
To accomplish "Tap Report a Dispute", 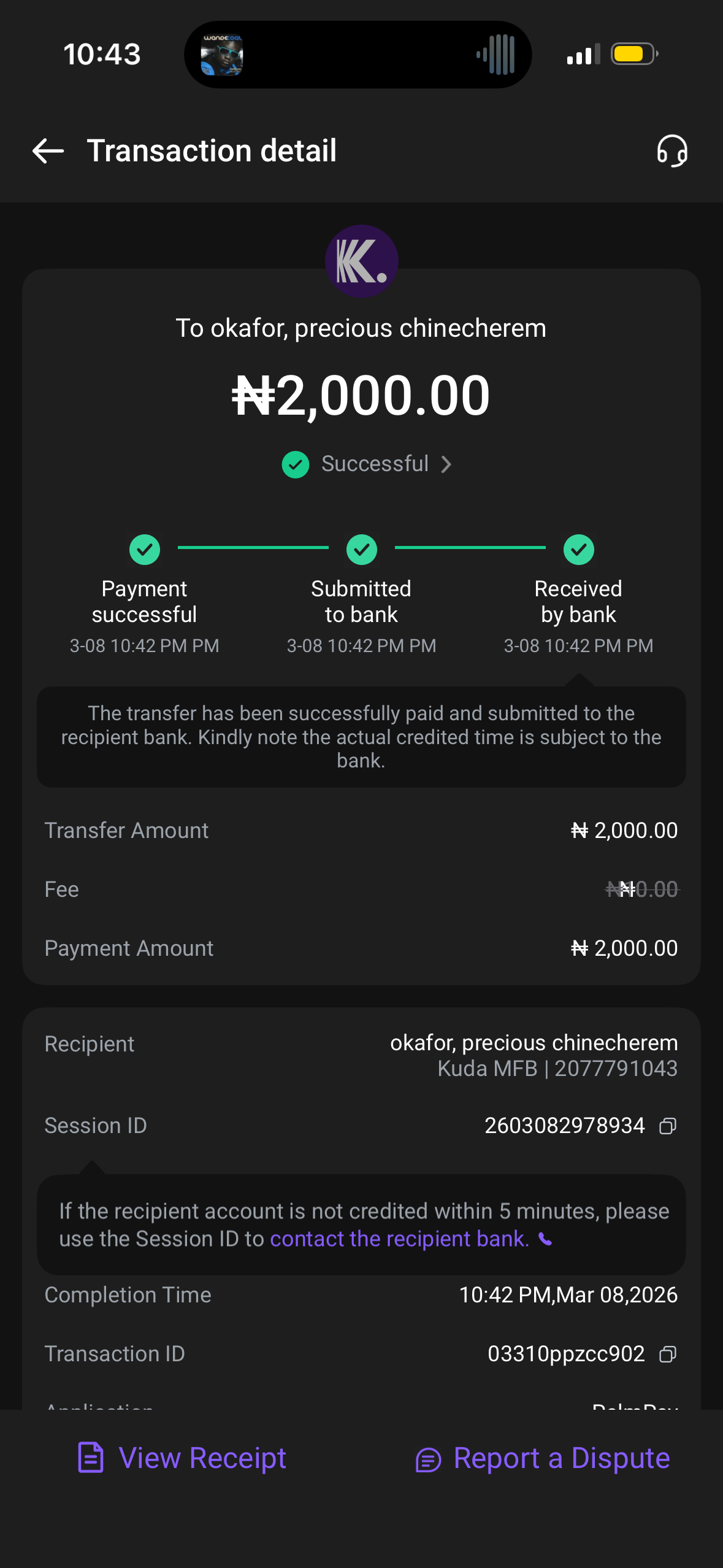I will pos(561,1458).
